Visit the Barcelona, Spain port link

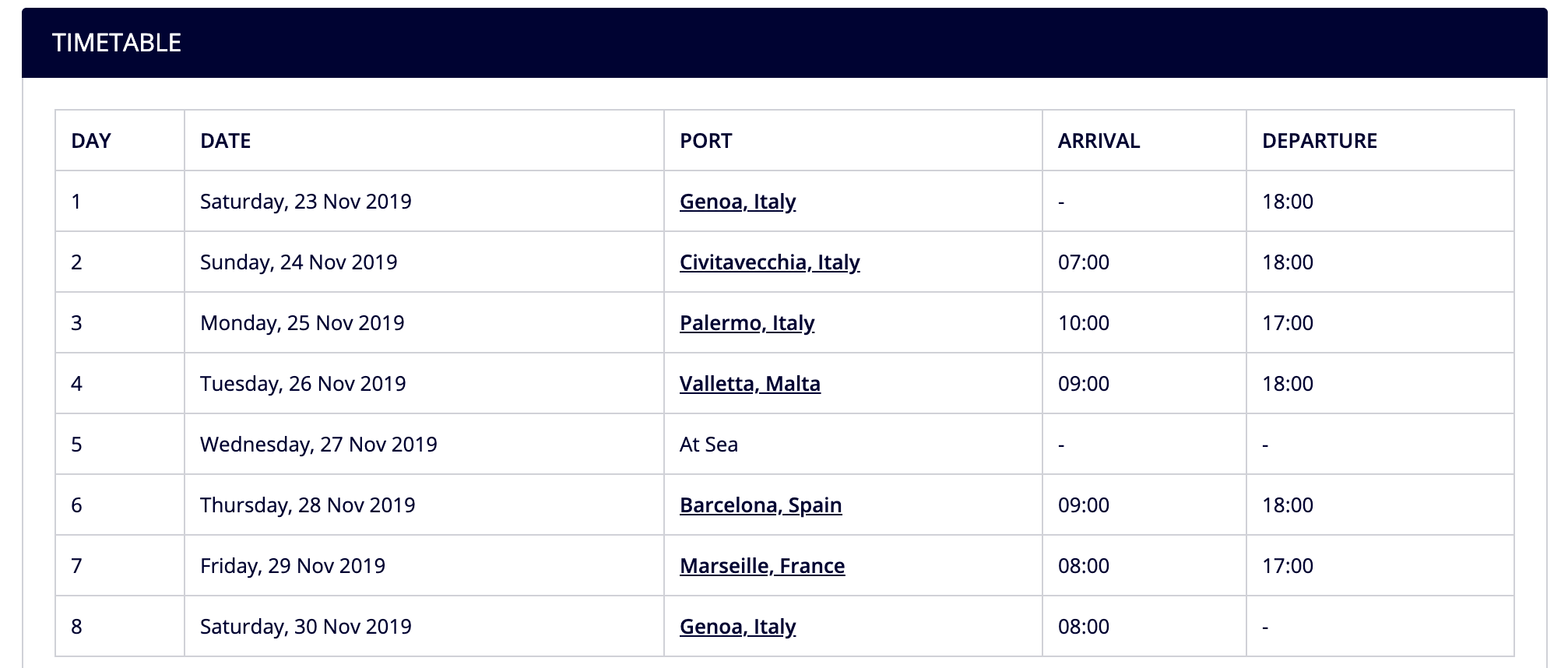pyautogui.click(x=761, y=505)
